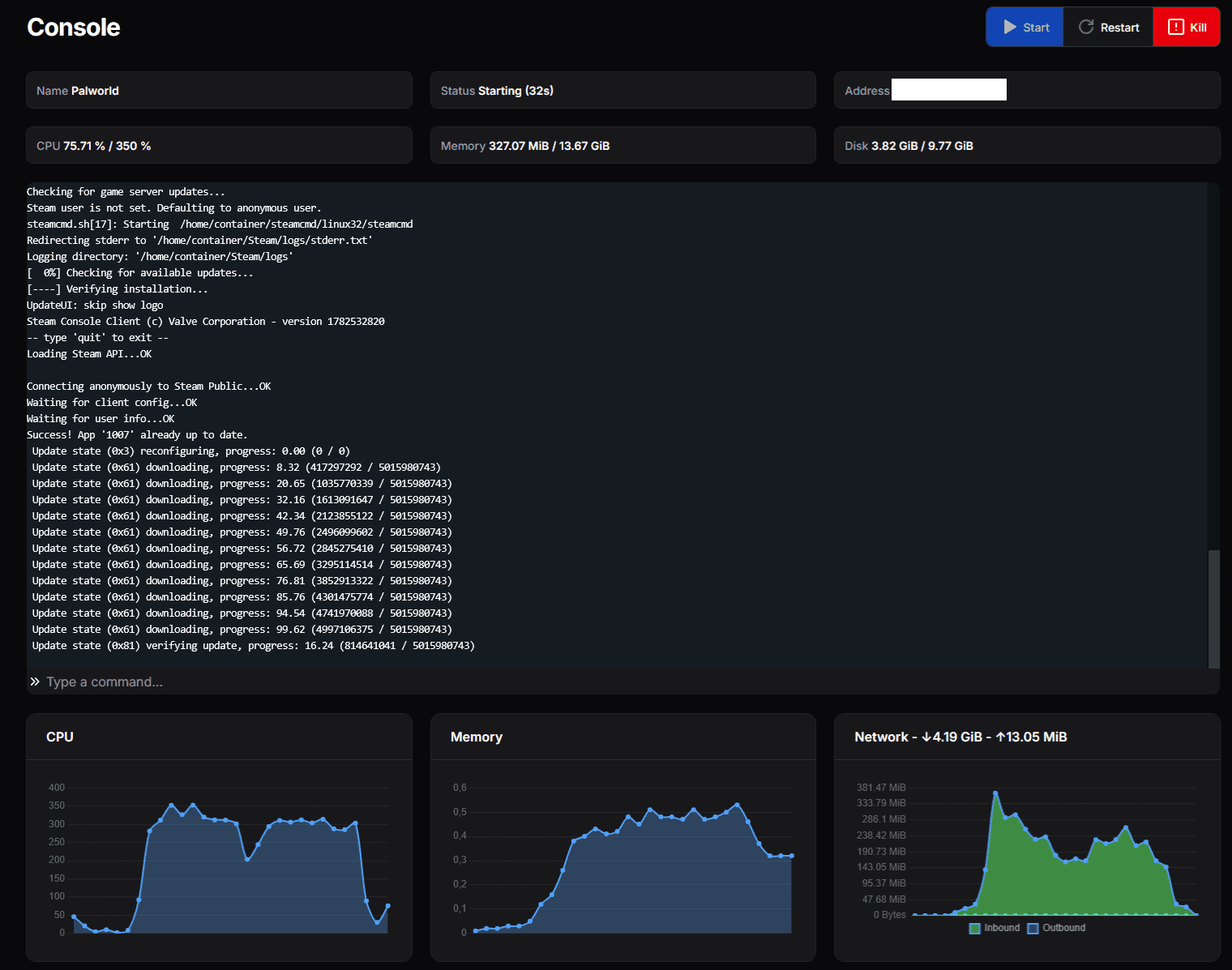
Task: Click the play icon inside Start button
Action: (x=1010, y=28)
